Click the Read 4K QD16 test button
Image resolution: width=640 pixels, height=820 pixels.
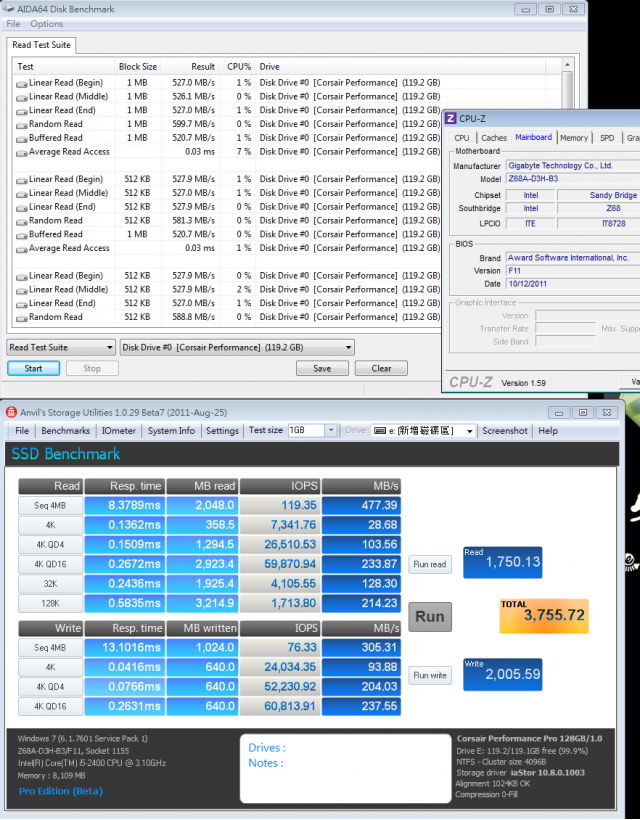pos(50,564)
